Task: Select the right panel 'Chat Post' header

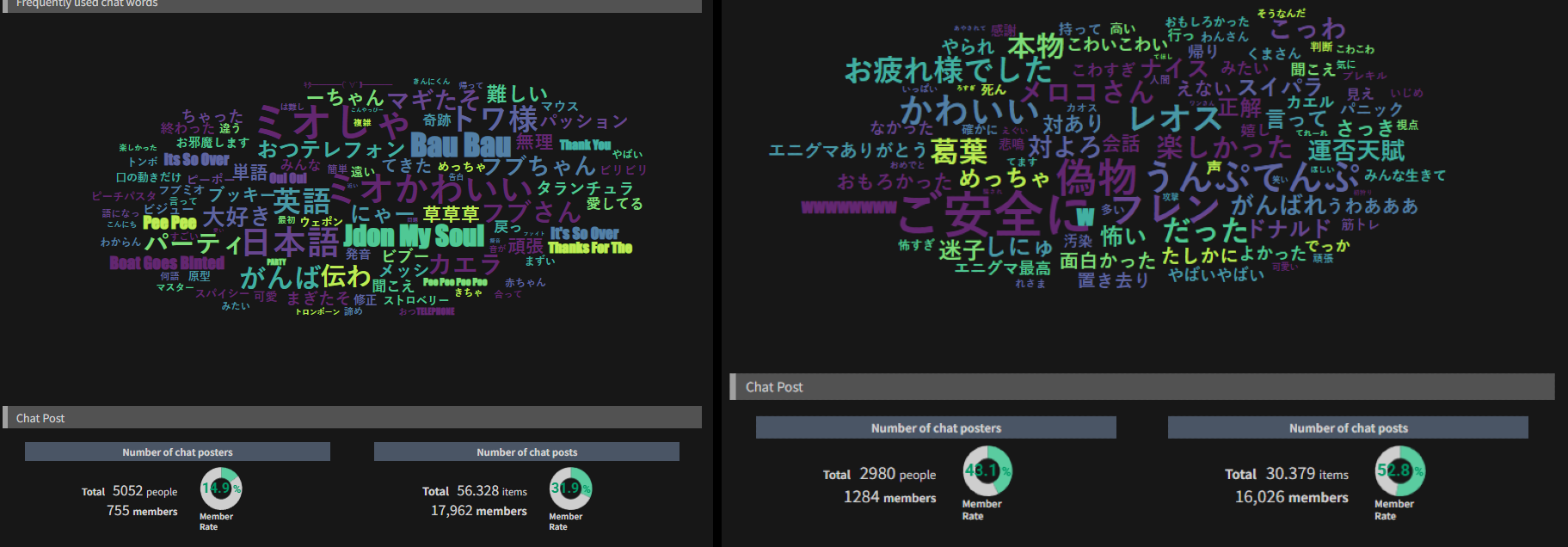Action: [x=1142, y=387]
